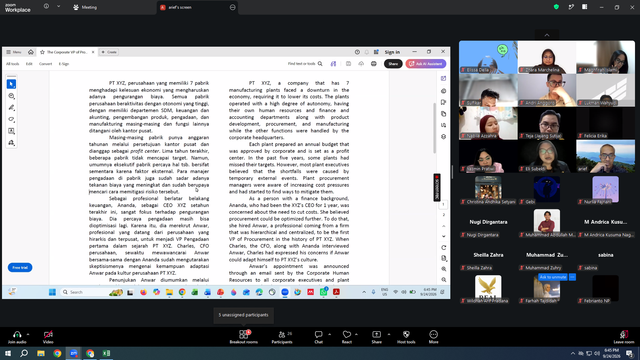Open All tools in Acrobat
Viewport: 640px width, 360px height.
coord(12,64)
